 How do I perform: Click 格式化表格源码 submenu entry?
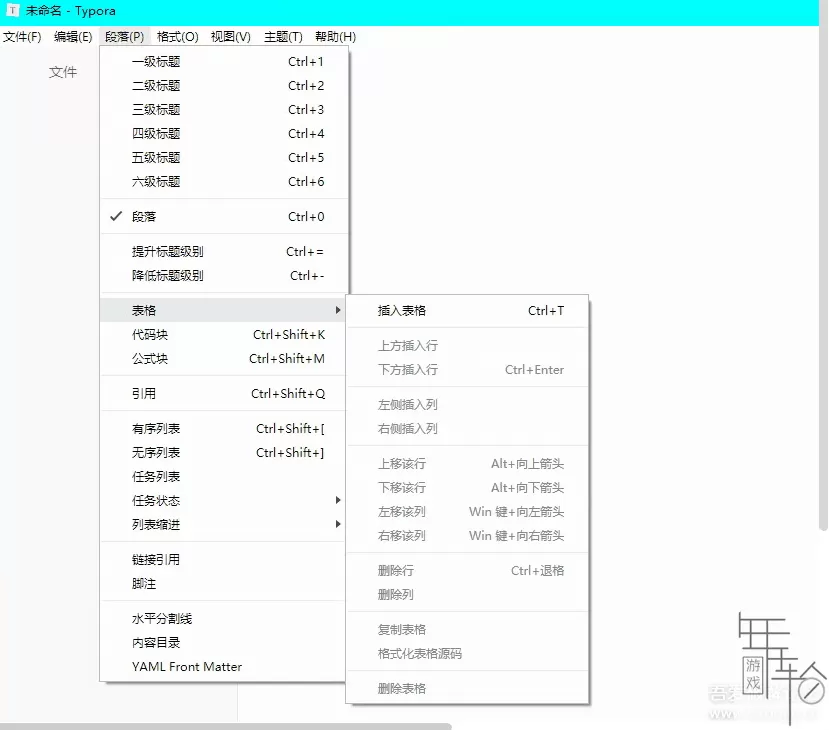pyautogui.click(x=467, y=653)
